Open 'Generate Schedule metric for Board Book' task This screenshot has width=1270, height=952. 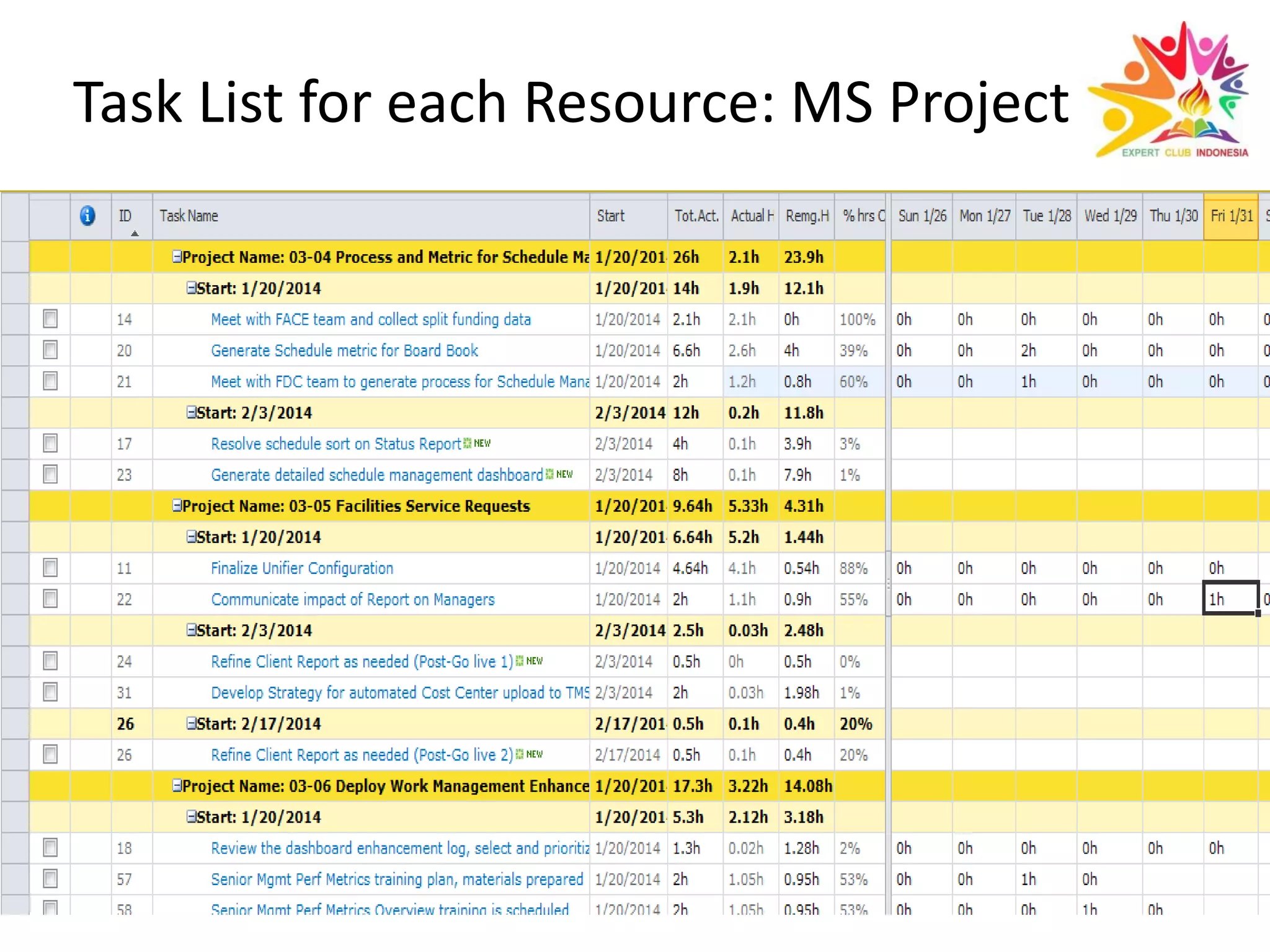[x=345, y=350]
